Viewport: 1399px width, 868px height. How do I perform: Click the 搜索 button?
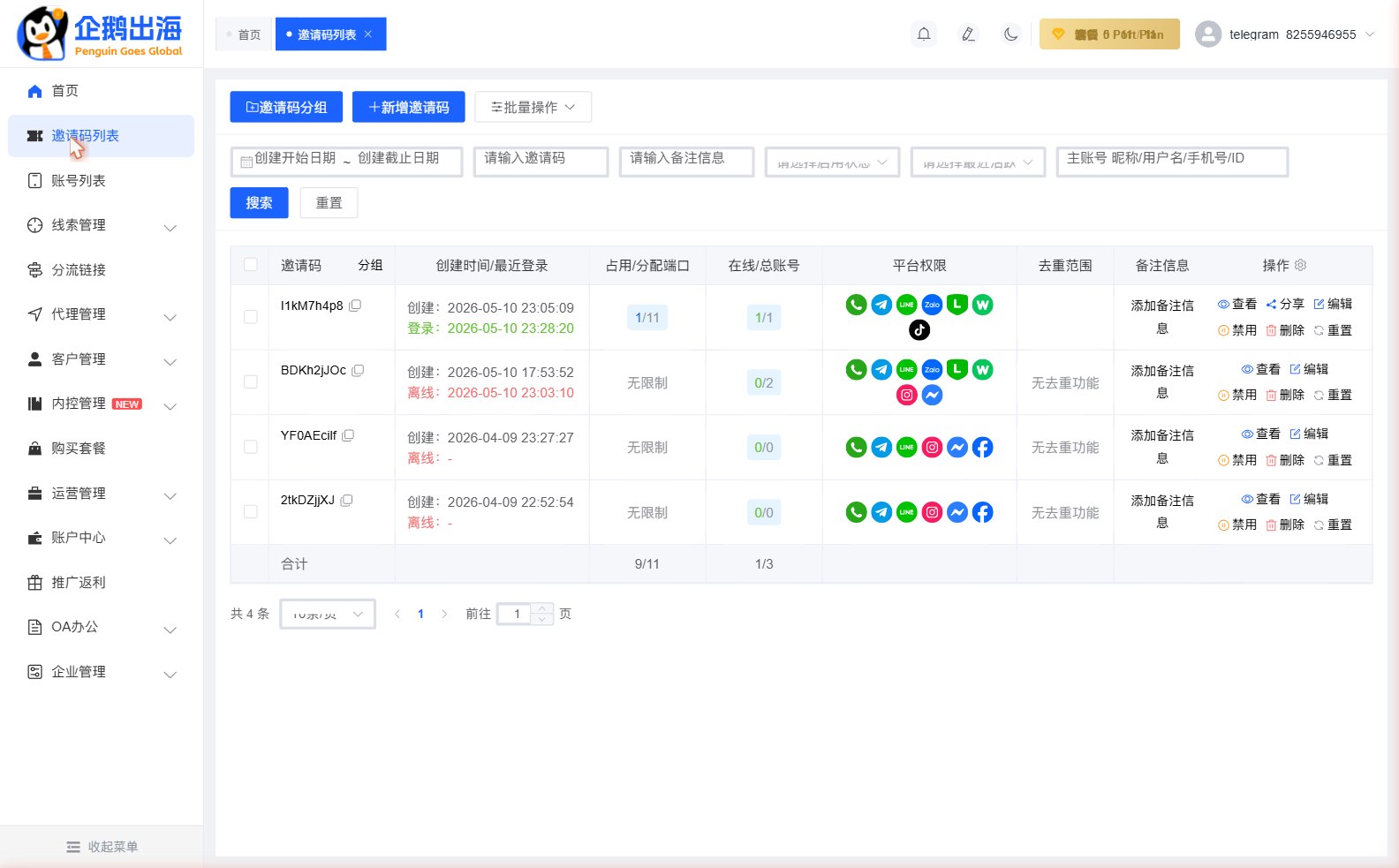[x=259, y=203]
